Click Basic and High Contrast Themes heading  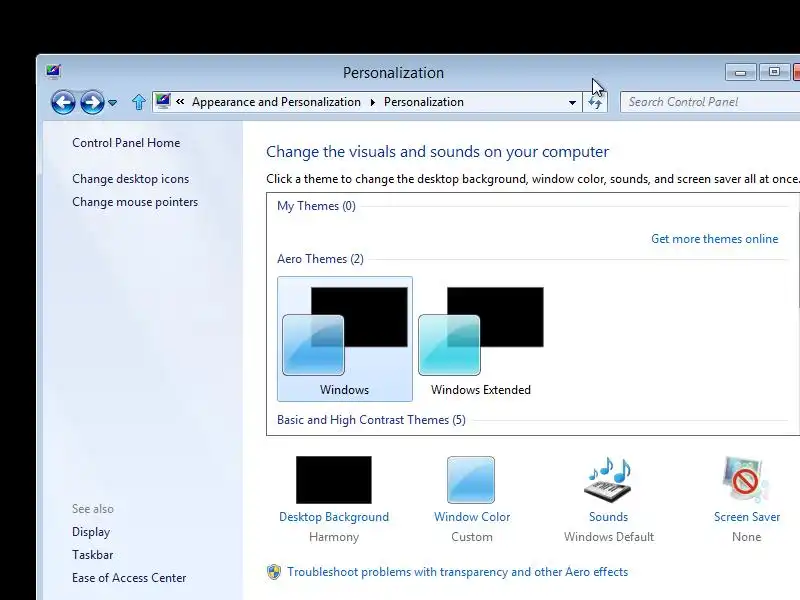371,420
